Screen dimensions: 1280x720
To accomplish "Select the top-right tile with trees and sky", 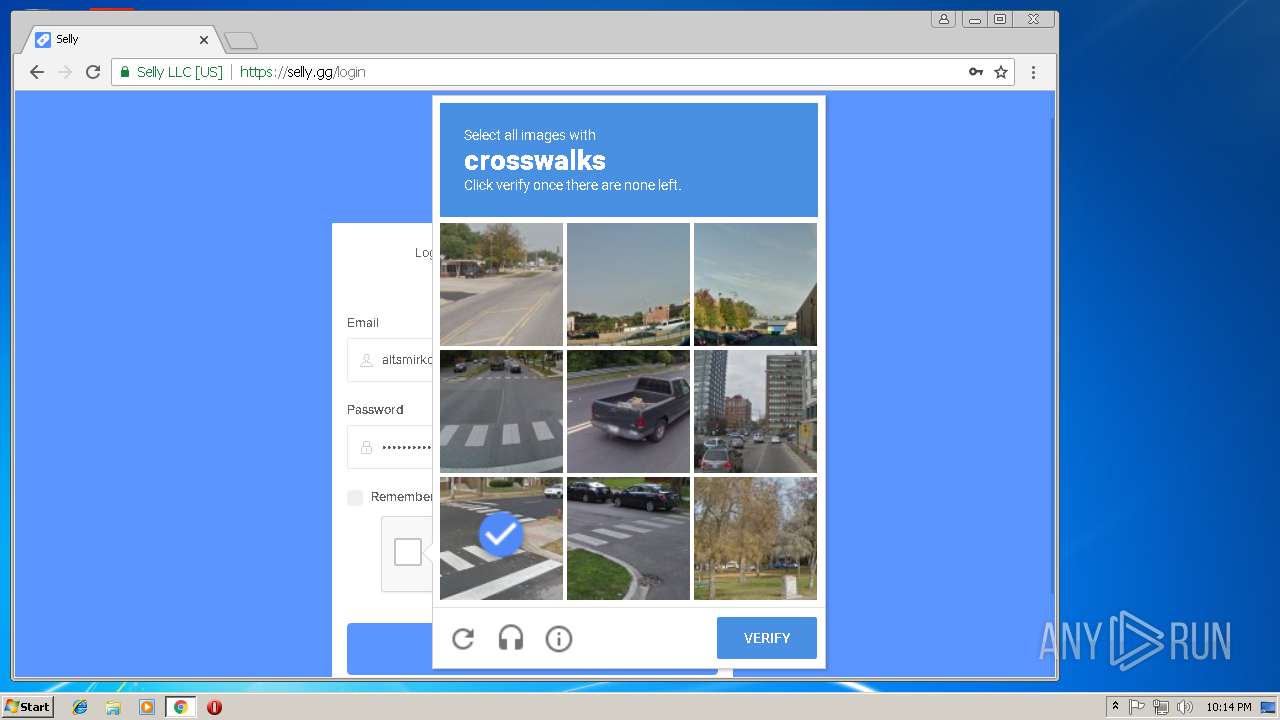I will (755, 284).
